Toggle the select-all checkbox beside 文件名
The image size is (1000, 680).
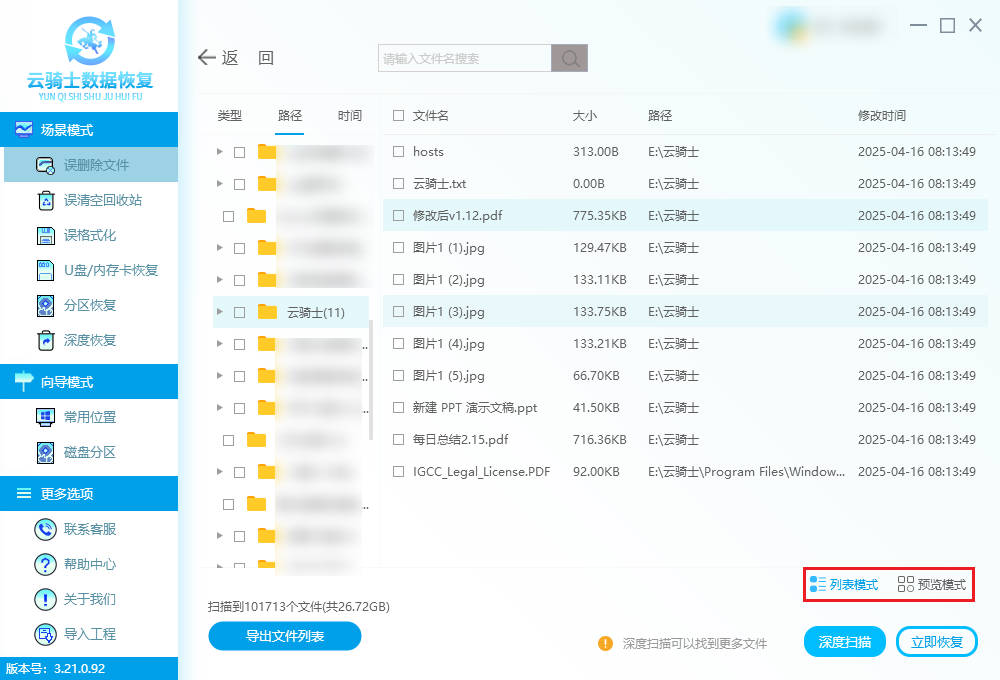click(398, 116)
